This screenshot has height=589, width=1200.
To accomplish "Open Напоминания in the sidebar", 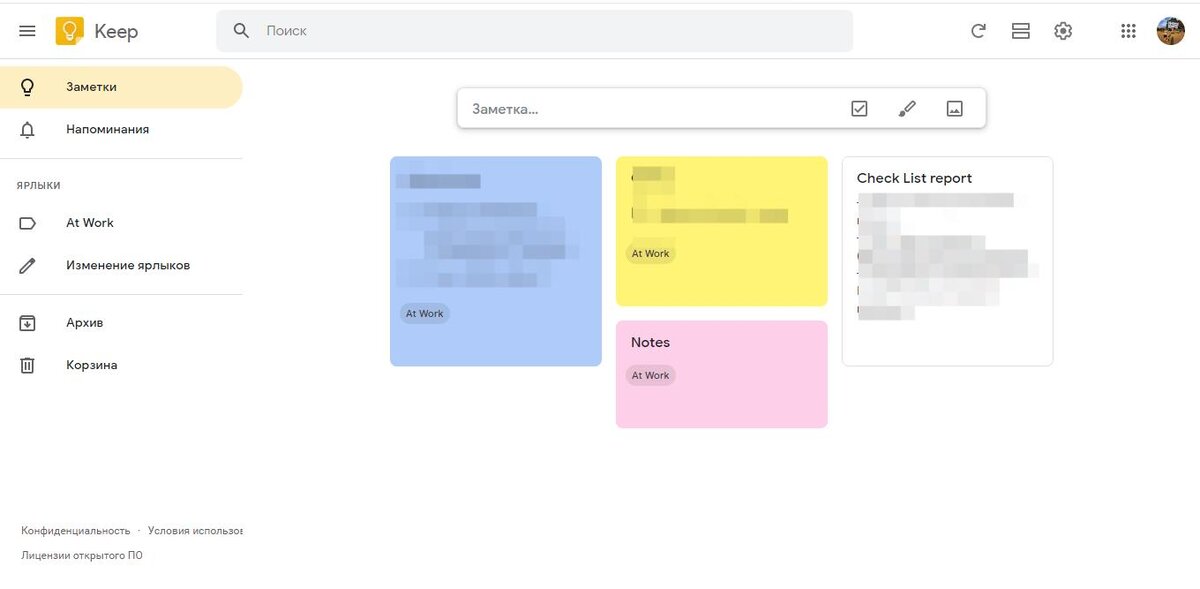I will point(121,129).
